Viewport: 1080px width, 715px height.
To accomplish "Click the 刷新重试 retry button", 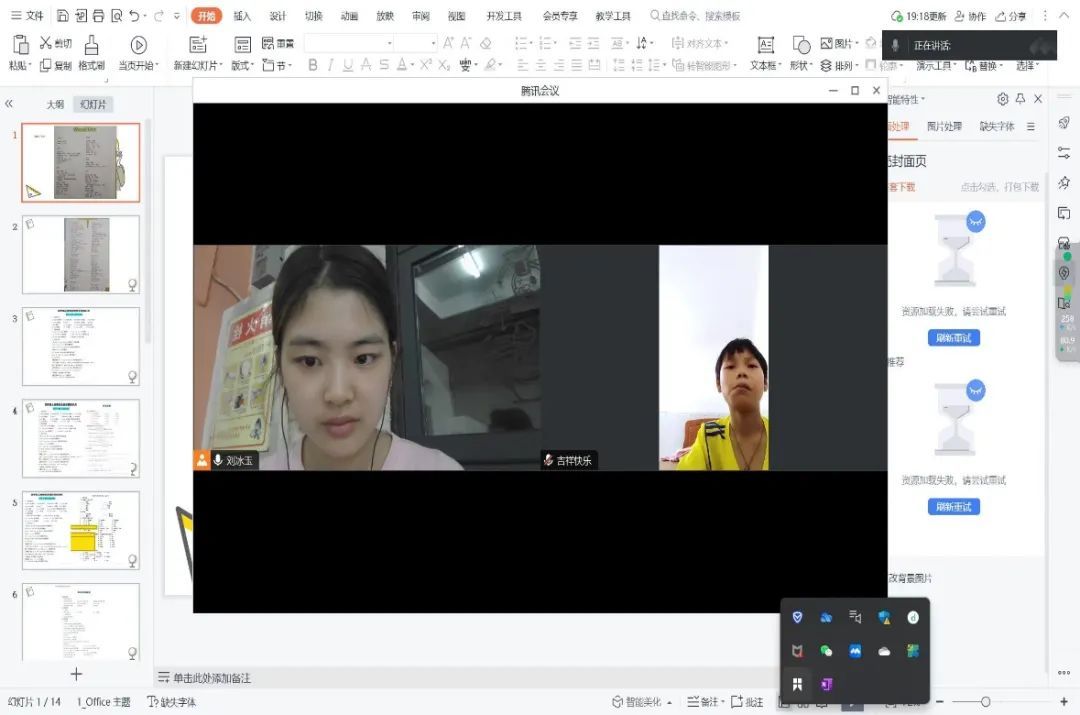I will pos(954,338).
